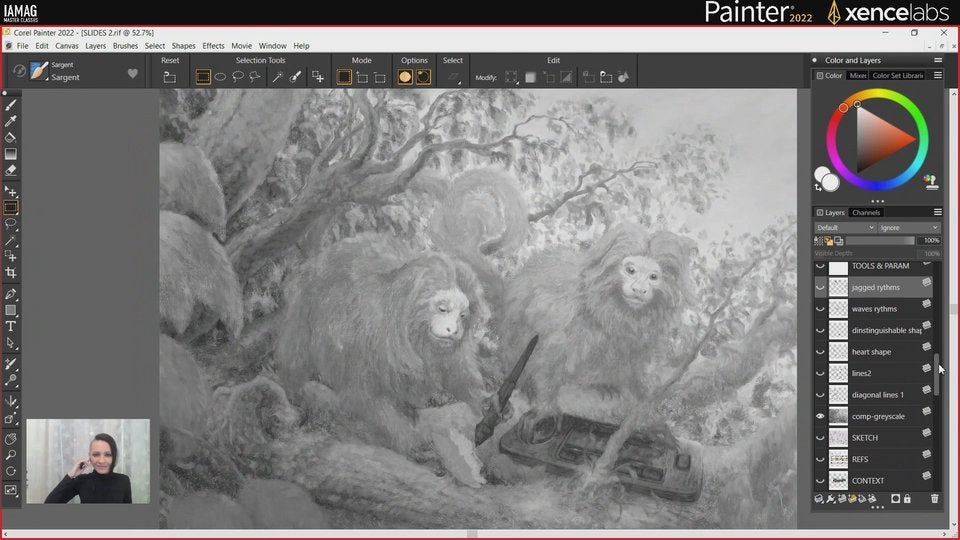Open the Ignore composite depth dropdown
The width and height of the screenshot is (960, 540).
pos(908,228)
